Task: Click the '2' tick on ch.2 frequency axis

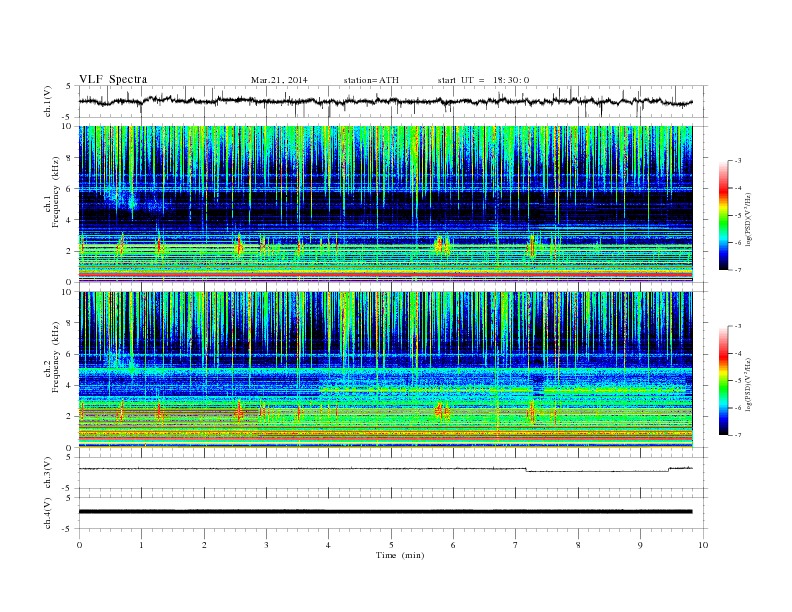Action: pyautogui.click(x=70, y=417)
